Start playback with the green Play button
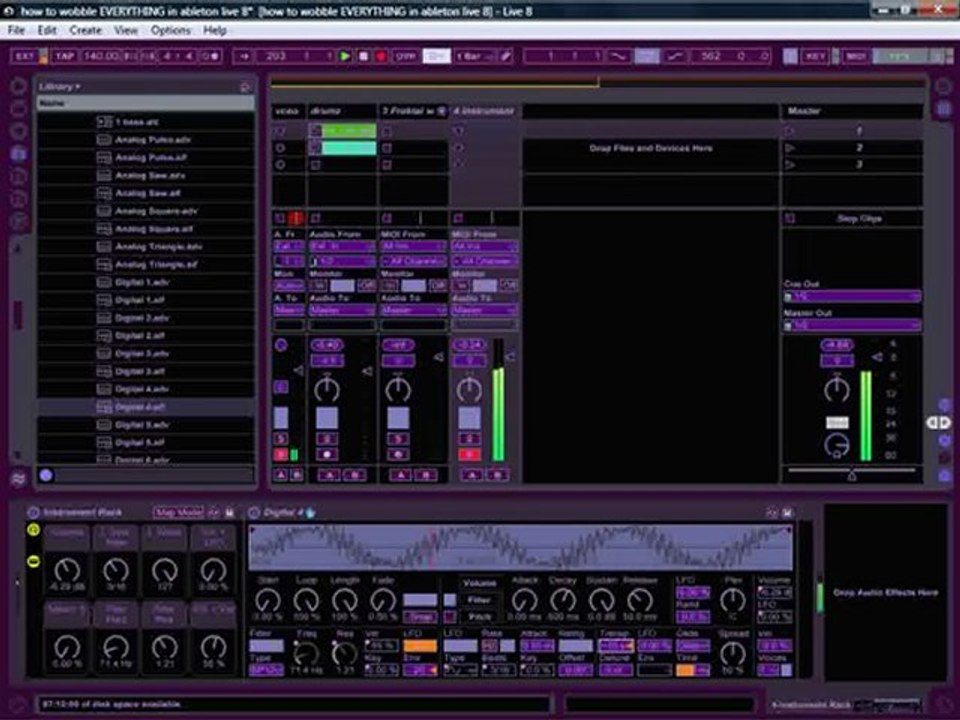960x720 pixels. (345, 56)
